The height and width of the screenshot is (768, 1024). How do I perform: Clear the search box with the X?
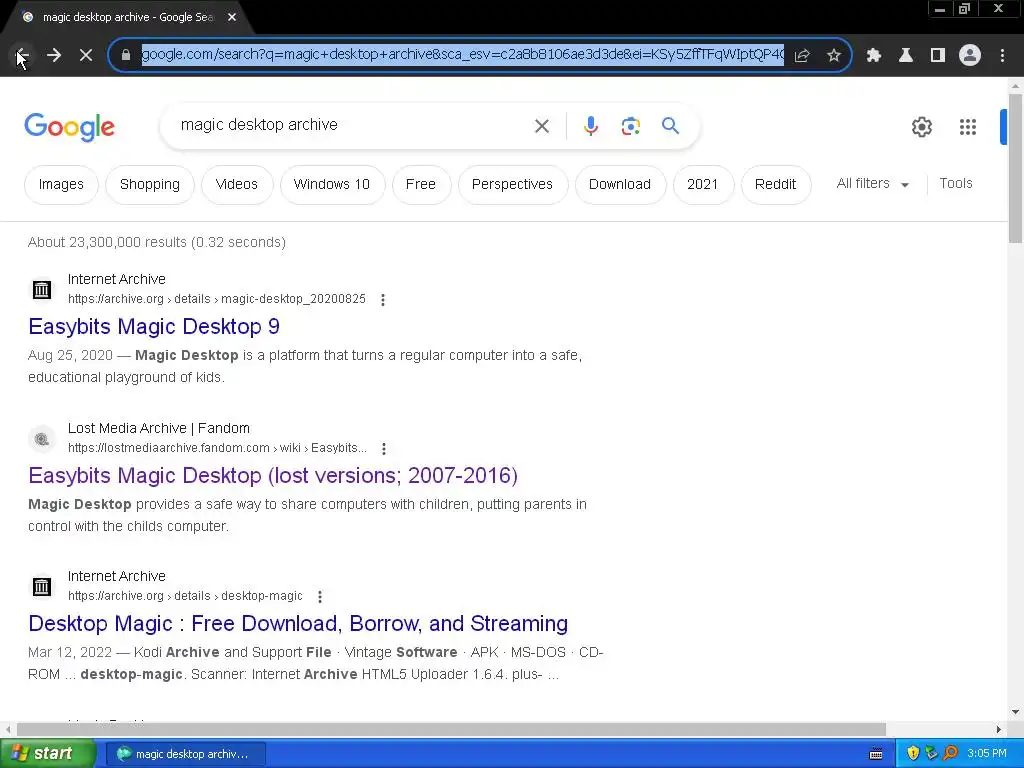click(x=542, y=126)
